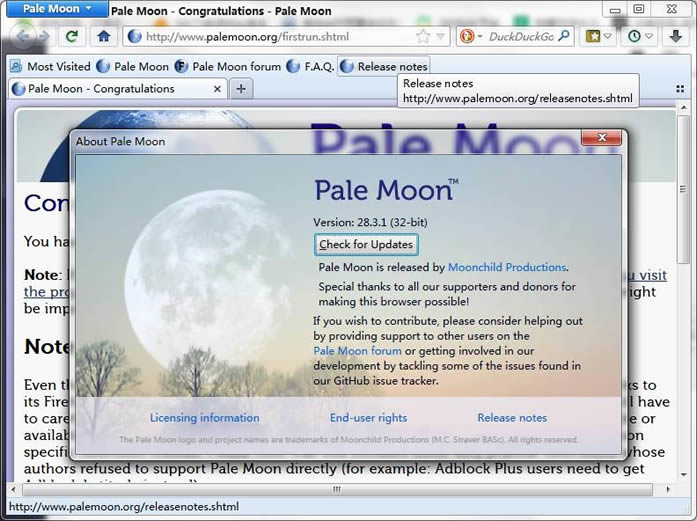Open the URL history dropdown arrow
The image size is (697, 521).
[440, 36]
